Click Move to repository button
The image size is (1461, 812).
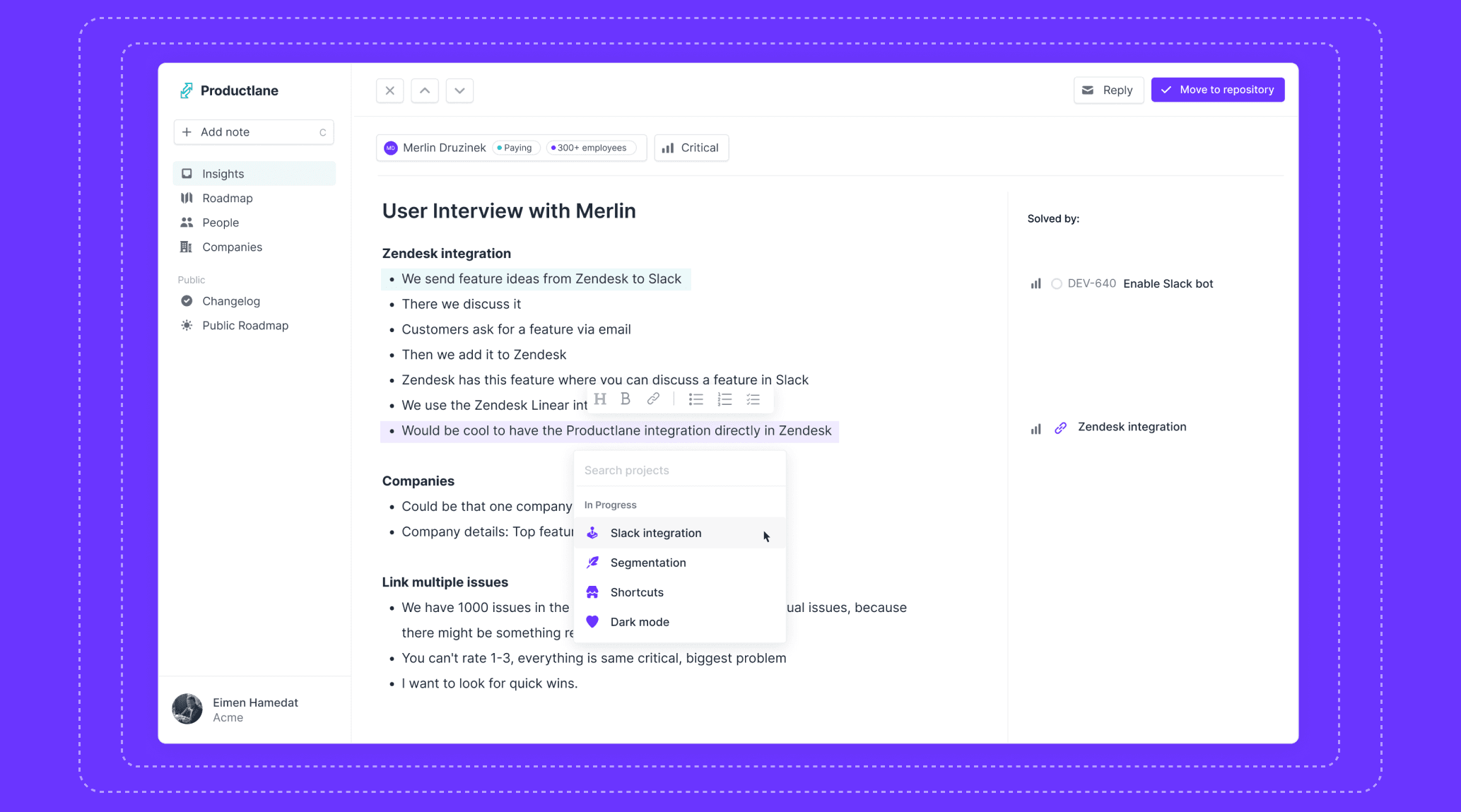pyautogui.click(x=1217, y=90)
